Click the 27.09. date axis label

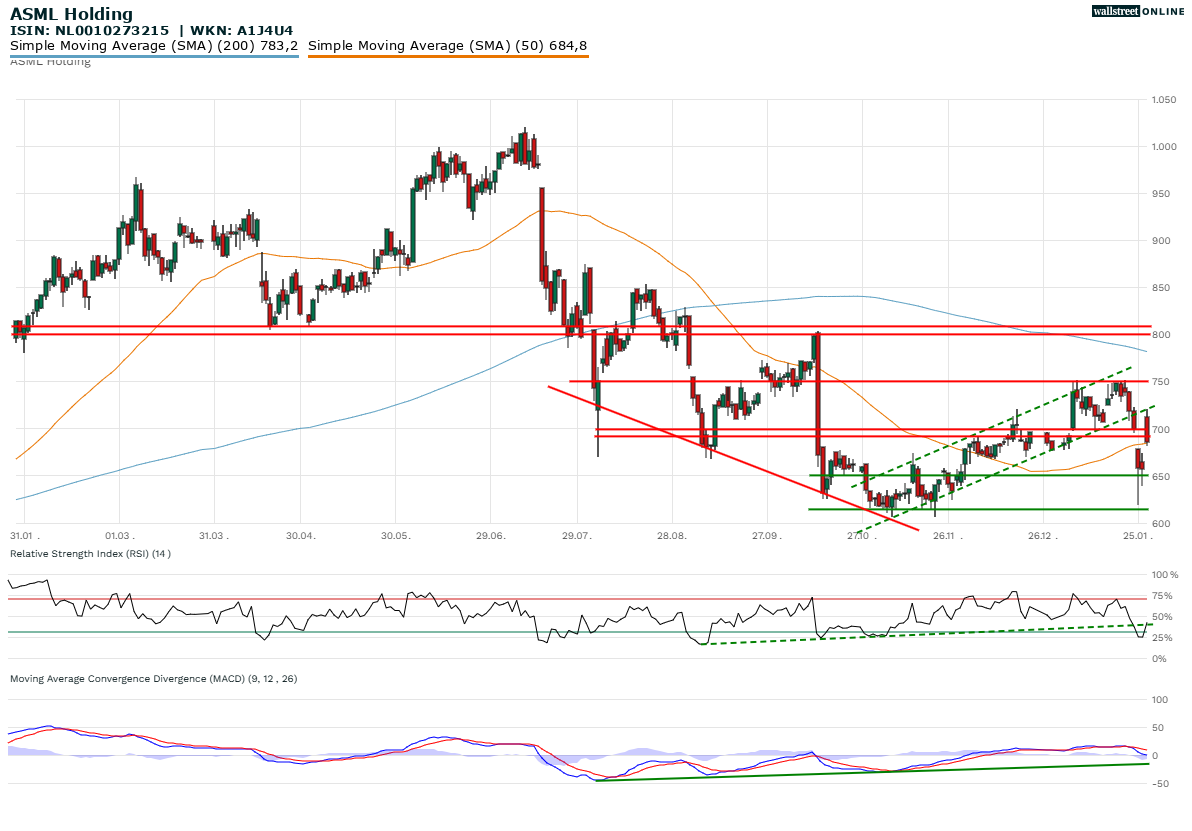coord(767,536)
